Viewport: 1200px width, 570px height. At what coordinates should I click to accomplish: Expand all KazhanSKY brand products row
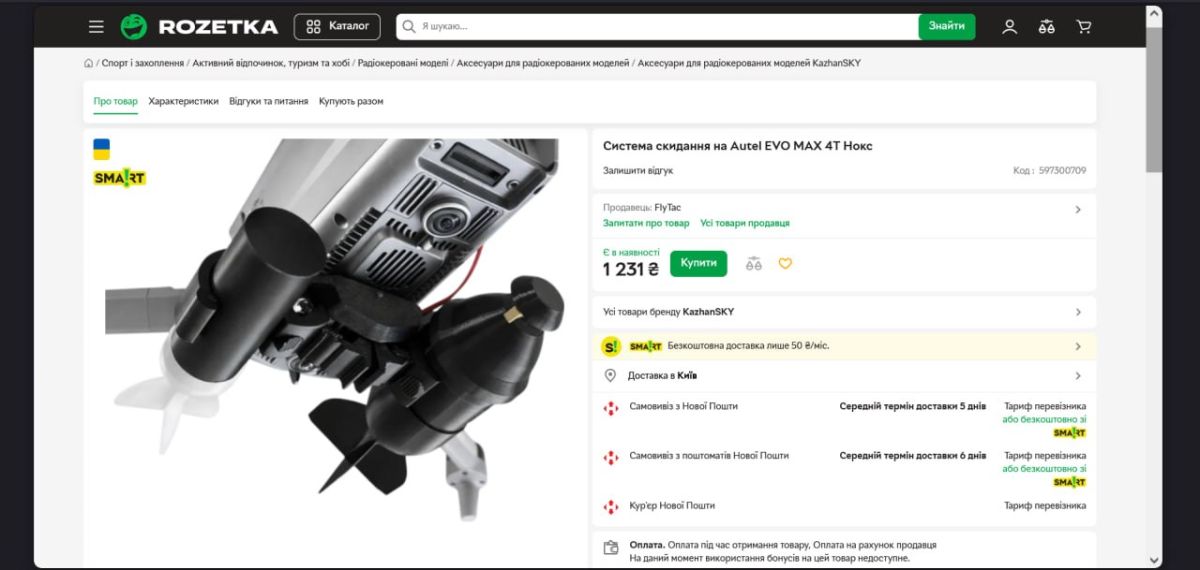point(844,312)
